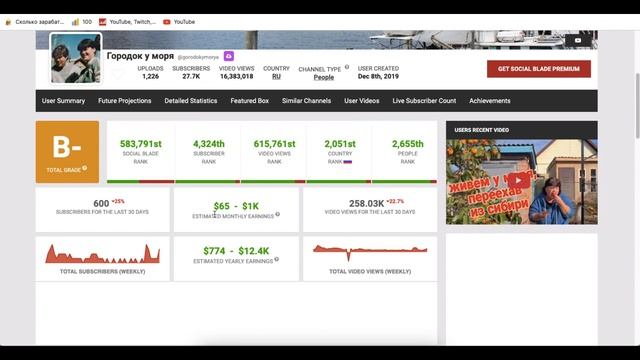The width and height of the screenshot is (640, 360).
Task: Click the 258.03K video views value
Action: (367, 203)
